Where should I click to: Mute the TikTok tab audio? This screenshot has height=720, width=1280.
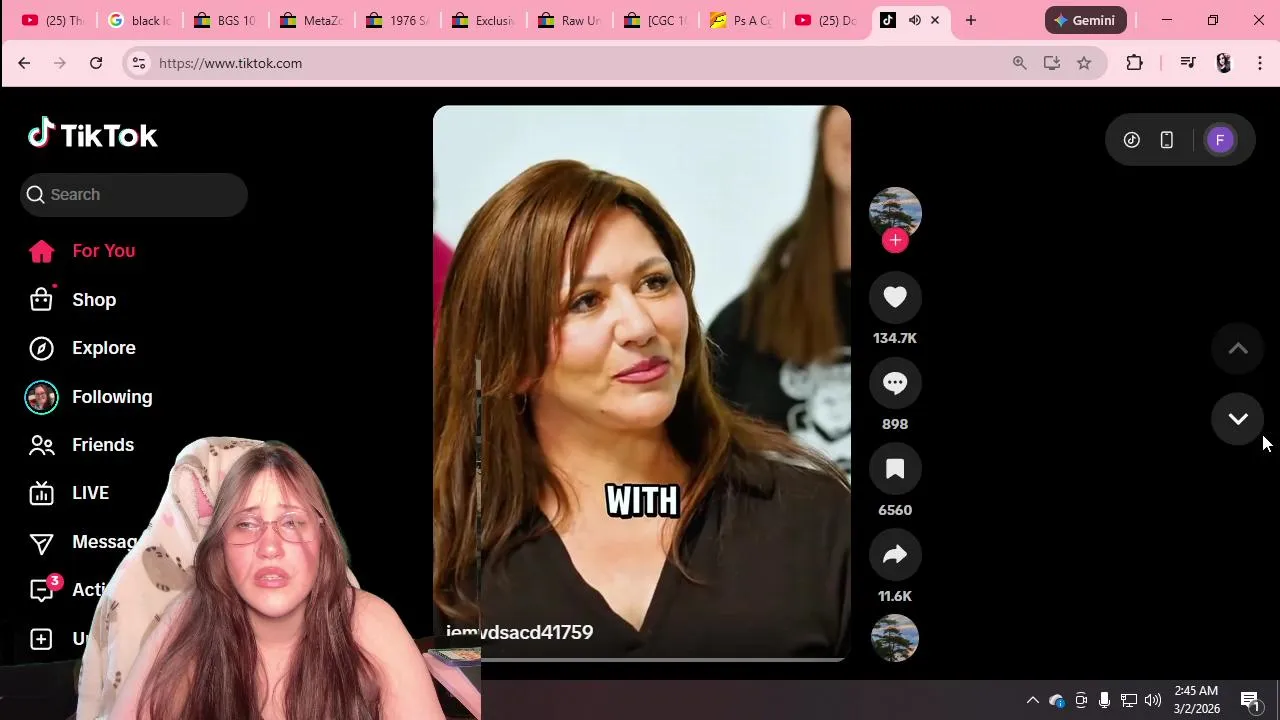pyautogui.click(x=914, y=20)
